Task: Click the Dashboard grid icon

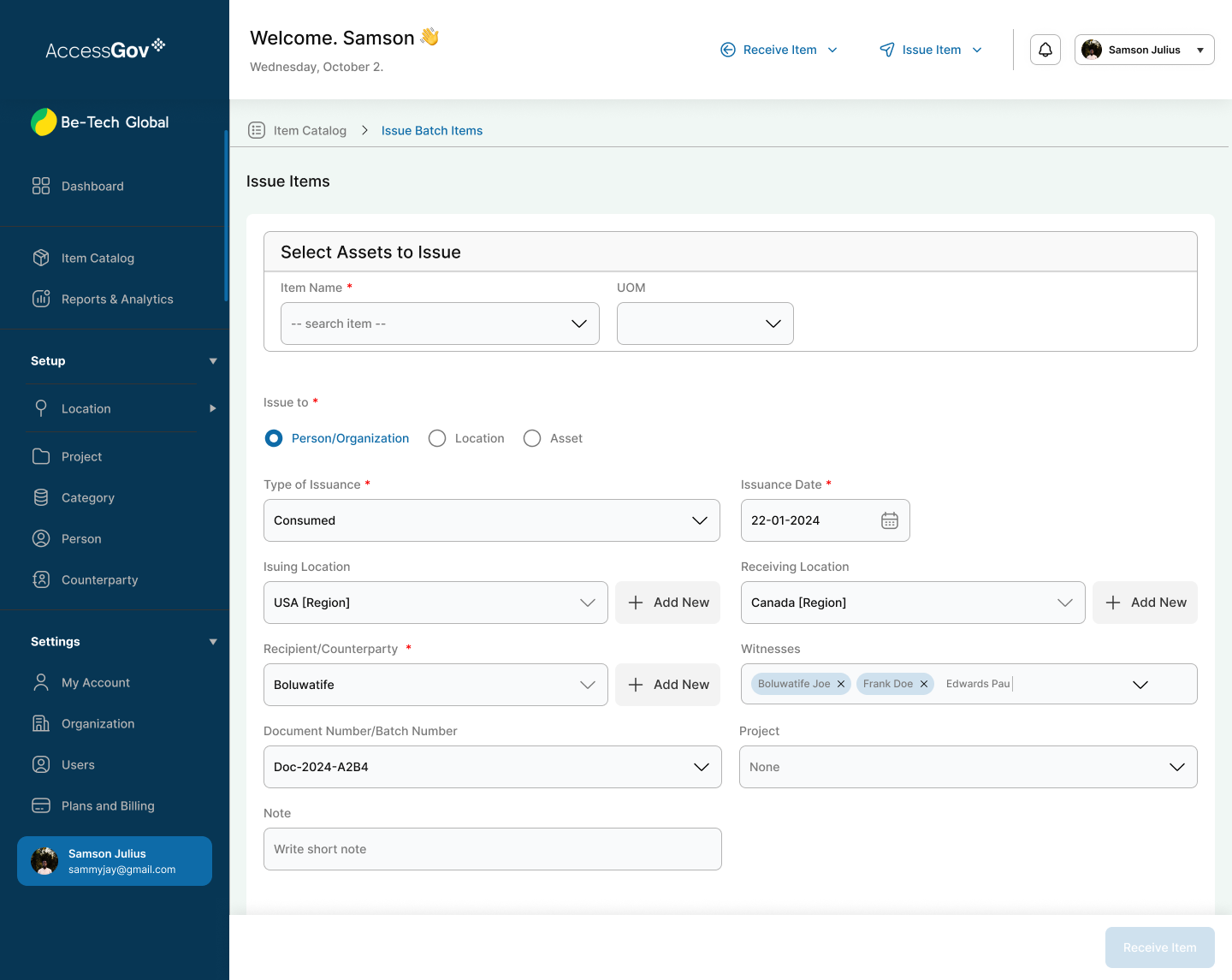Action: 41,186
